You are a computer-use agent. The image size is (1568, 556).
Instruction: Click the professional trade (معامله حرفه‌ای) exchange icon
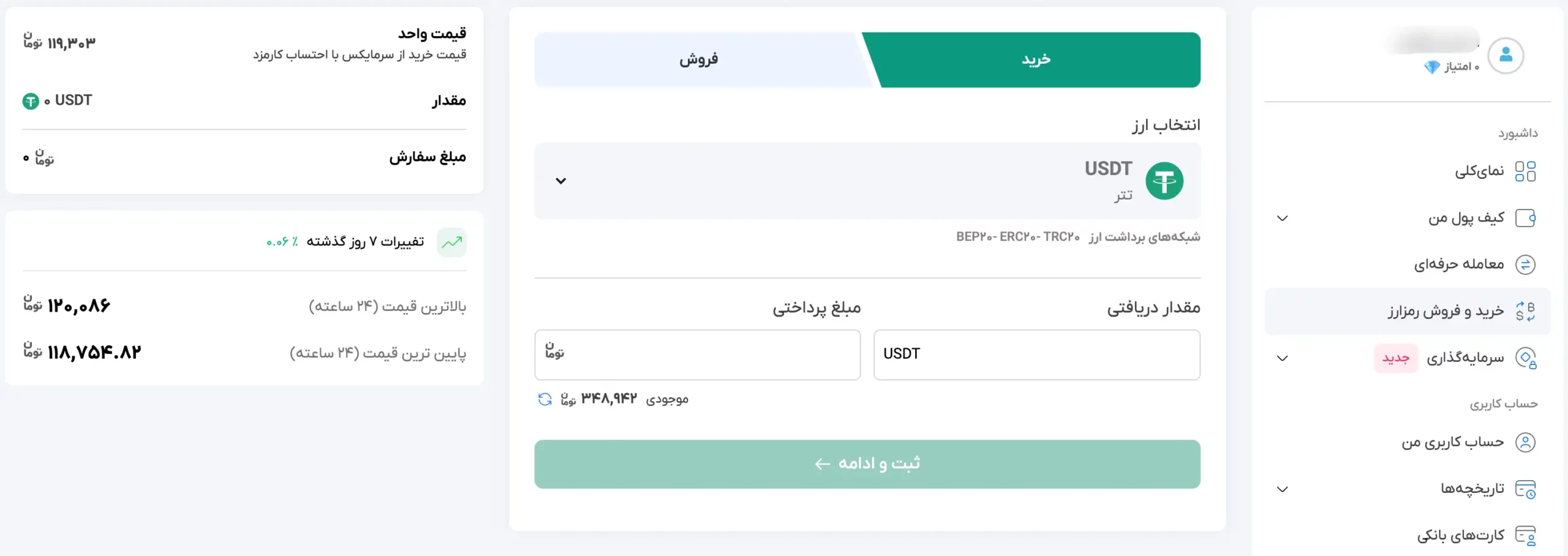[x=1526, y=265]
